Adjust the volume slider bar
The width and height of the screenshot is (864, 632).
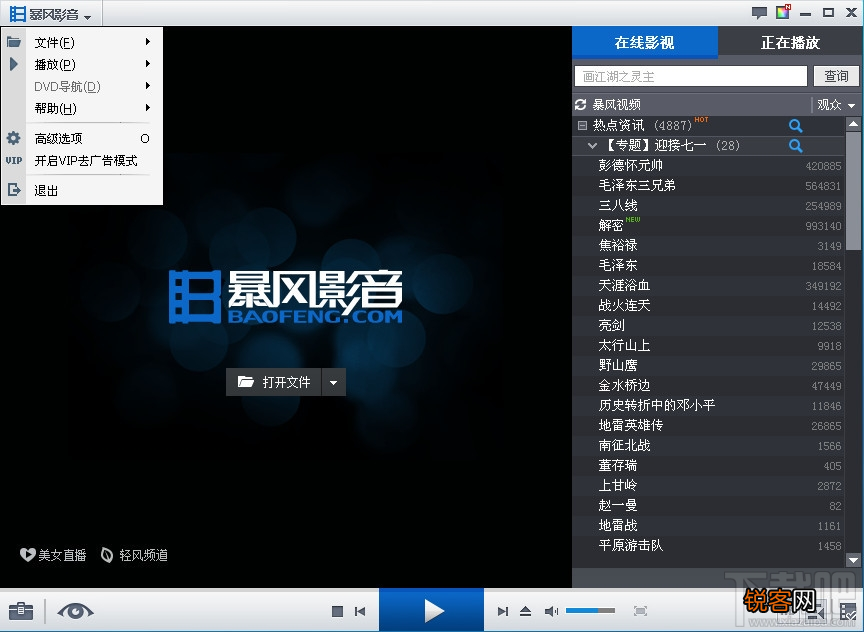[590, 611]
